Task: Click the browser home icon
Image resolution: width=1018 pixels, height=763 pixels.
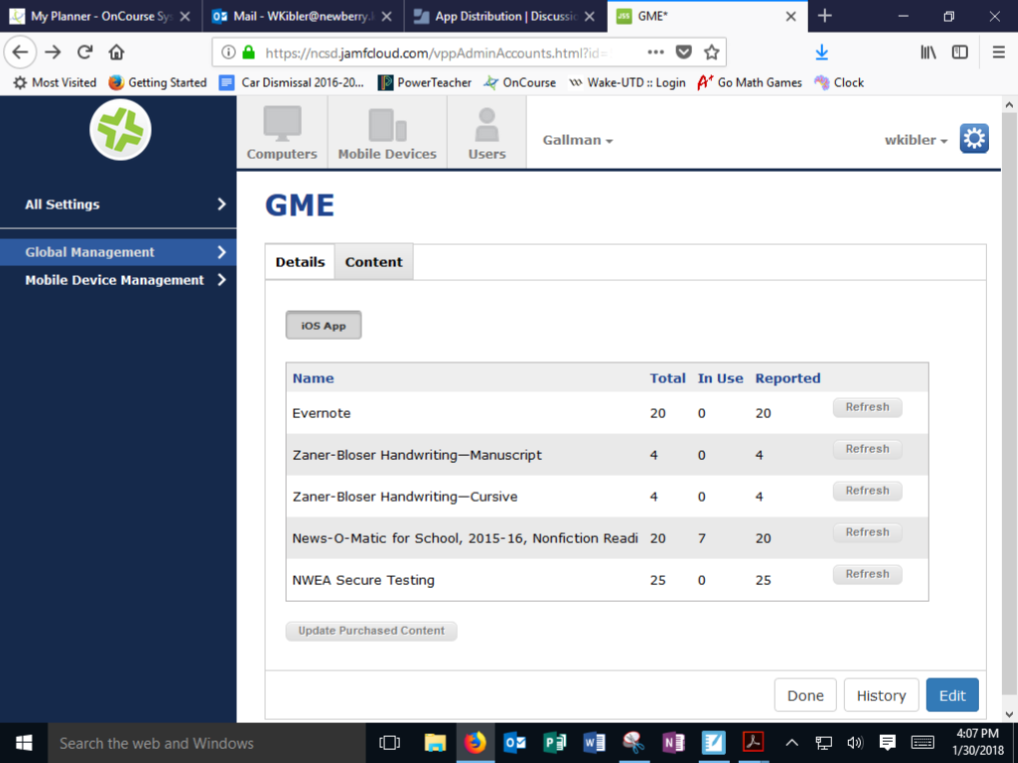Action: pos(116,52)
